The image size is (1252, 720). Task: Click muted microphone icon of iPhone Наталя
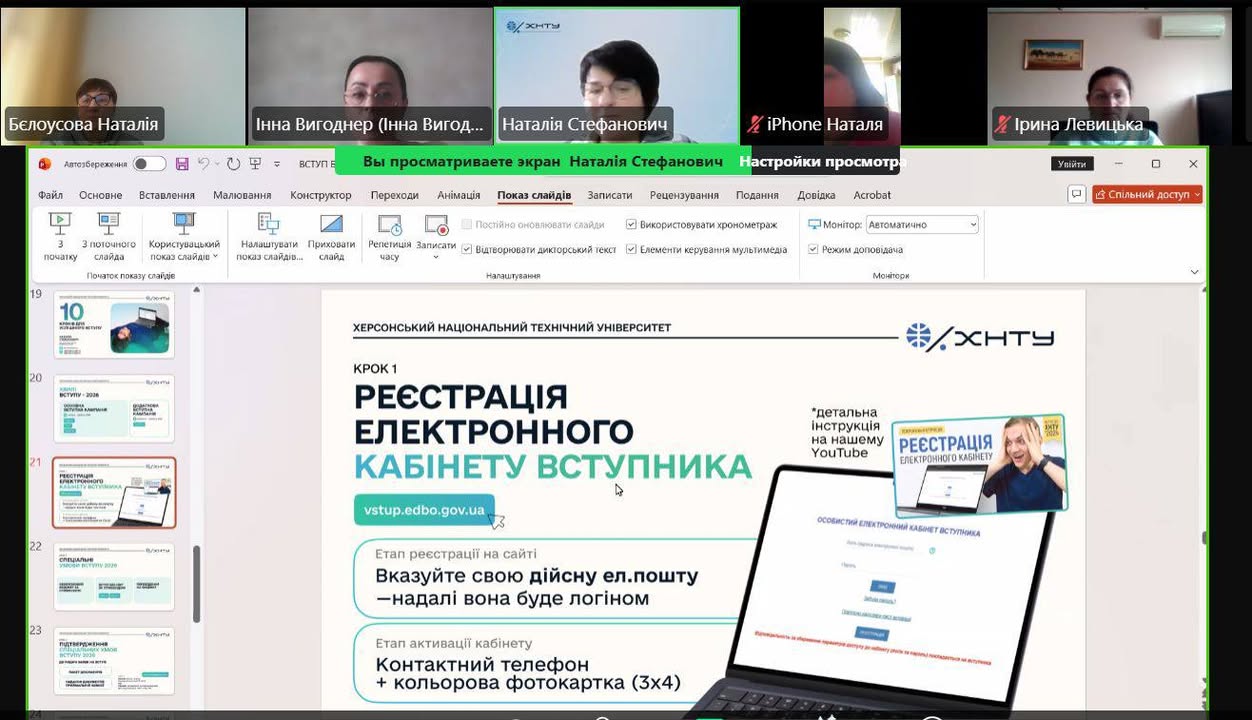pos(756,125)
